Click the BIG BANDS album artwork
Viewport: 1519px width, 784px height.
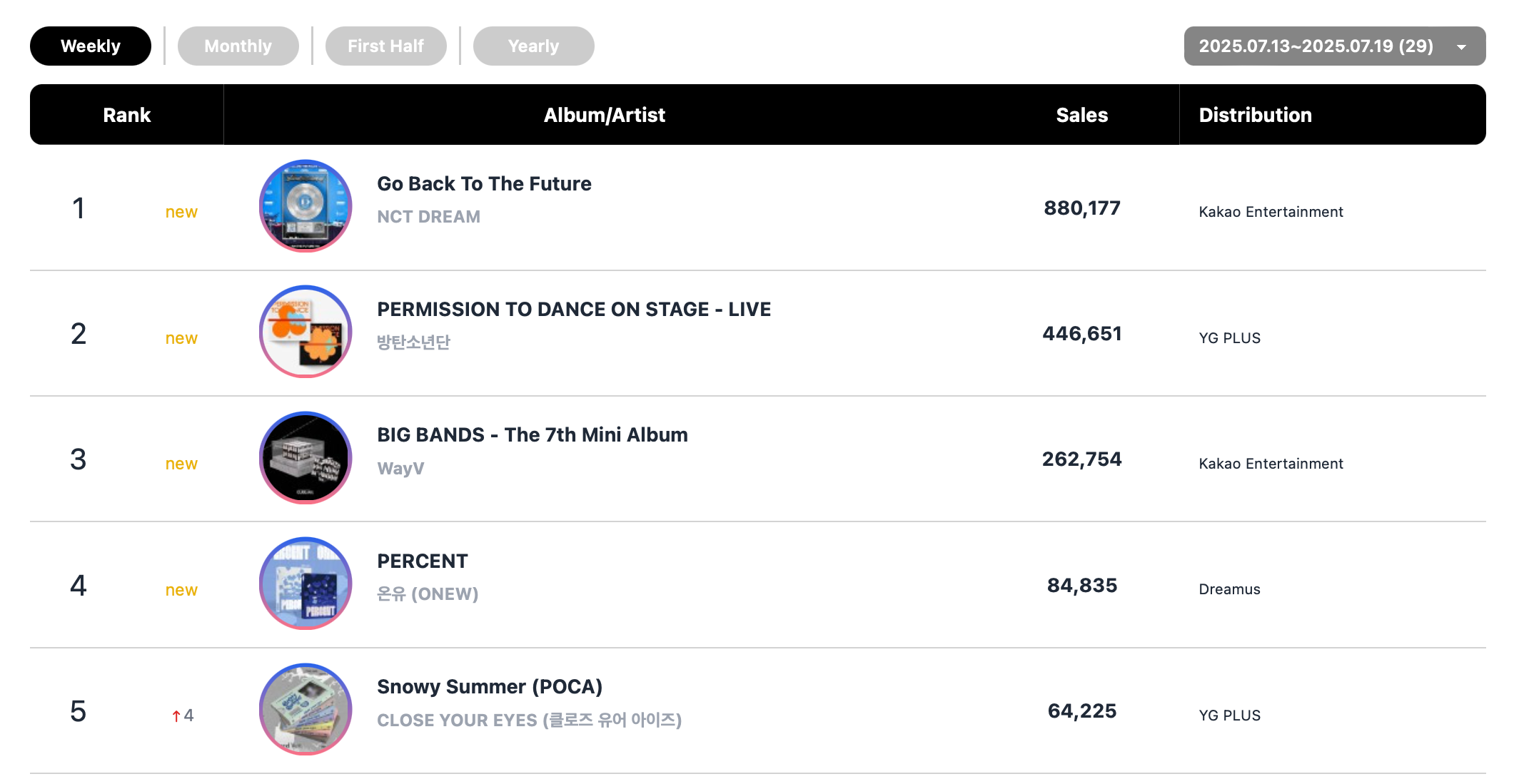pos(306,458)
